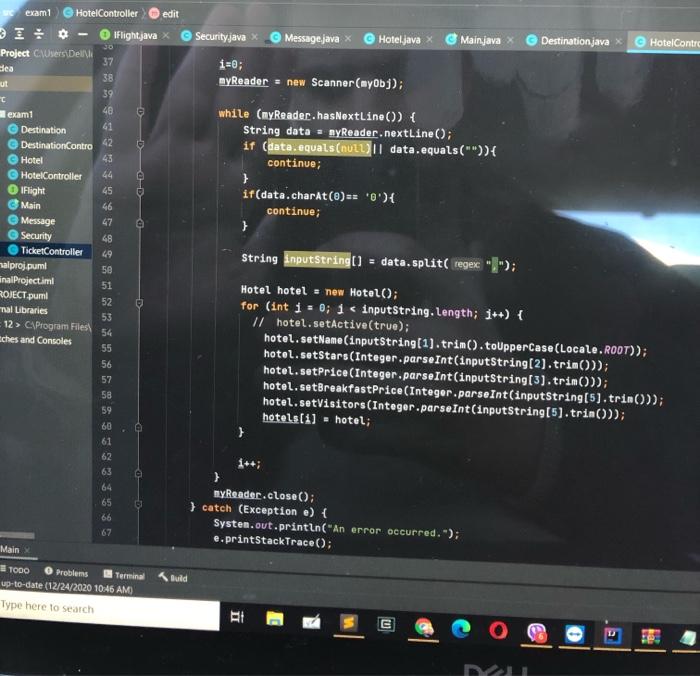
Task: Collapse the catch block fold at line 65
Action: click(x=138, y=504)
